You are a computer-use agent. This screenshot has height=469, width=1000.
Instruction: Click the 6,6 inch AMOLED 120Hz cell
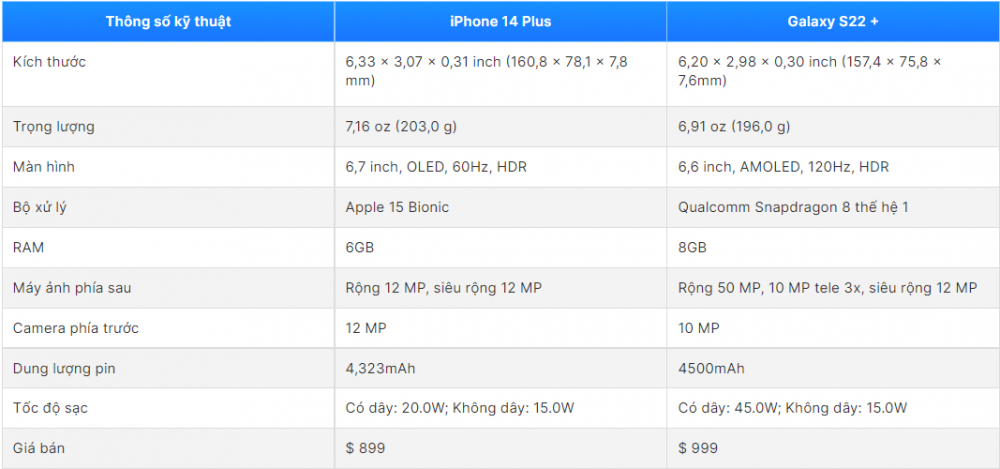coord(783,167)
